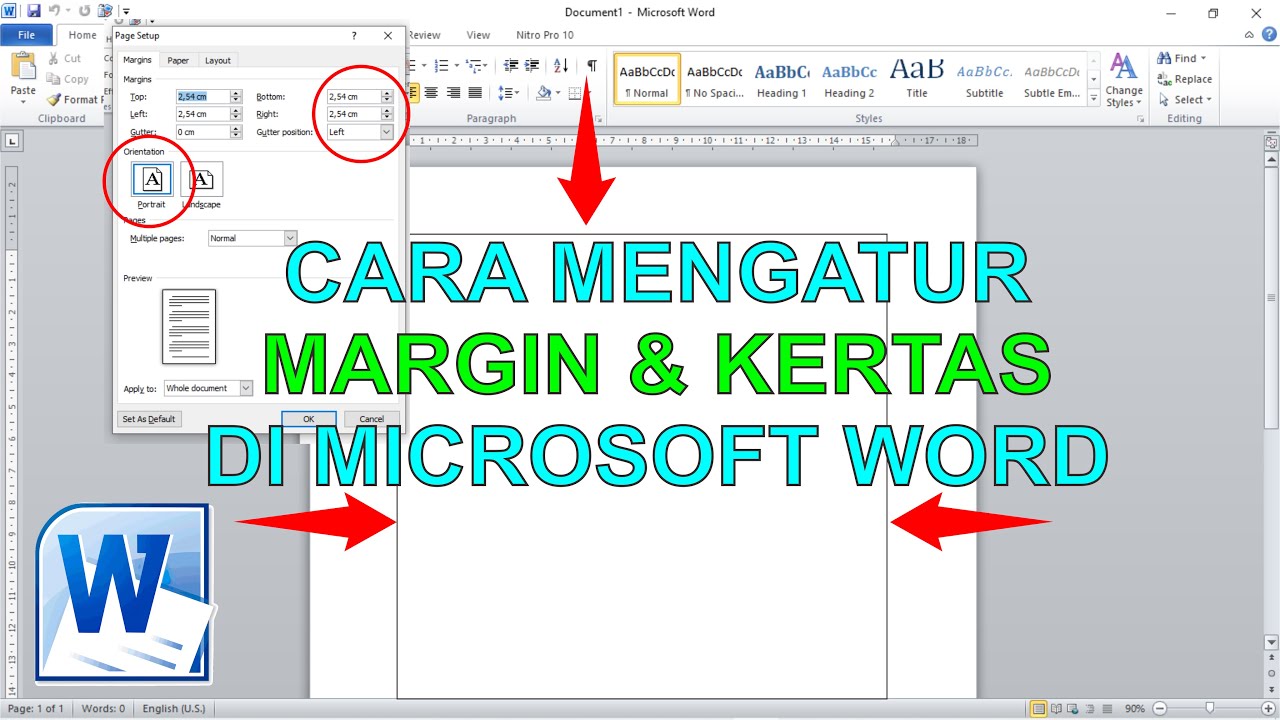Viewport: 1280px width, 720px height.
Task: Switch to the Paper tab in Page Setup
Action: pos(178,60)
